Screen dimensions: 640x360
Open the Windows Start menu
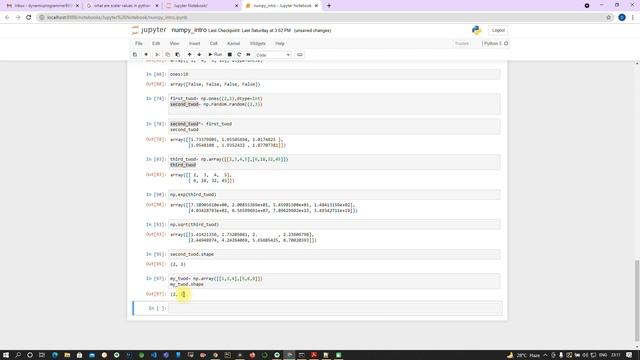click(6, 355)
